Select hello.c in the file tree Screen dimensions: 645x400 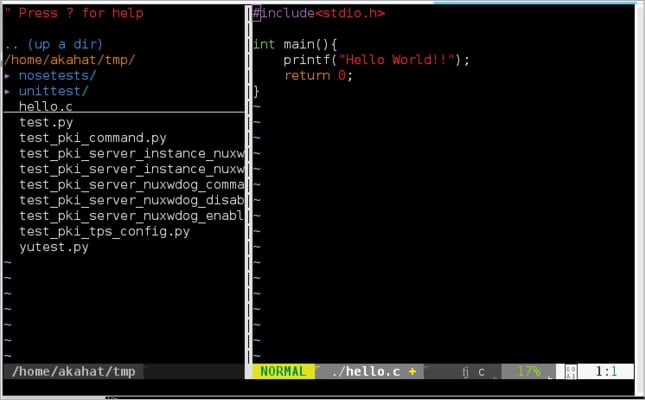[46, 107]
